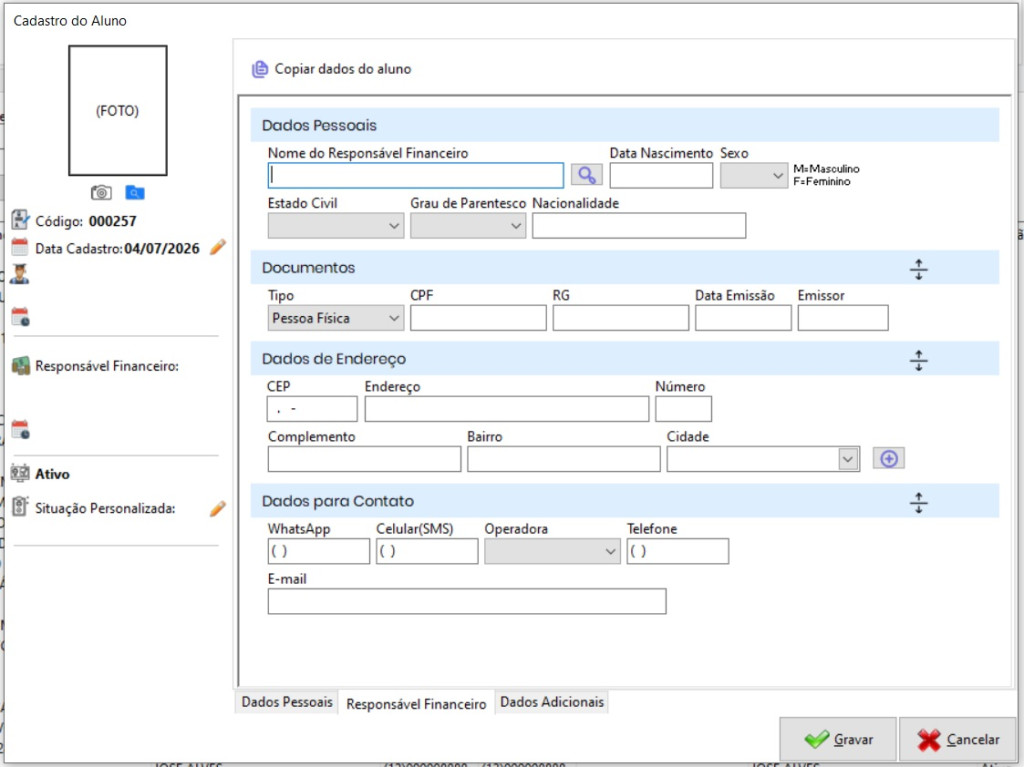
Task: Open the Estado Civil dropdown
Action: pos(336,225)
